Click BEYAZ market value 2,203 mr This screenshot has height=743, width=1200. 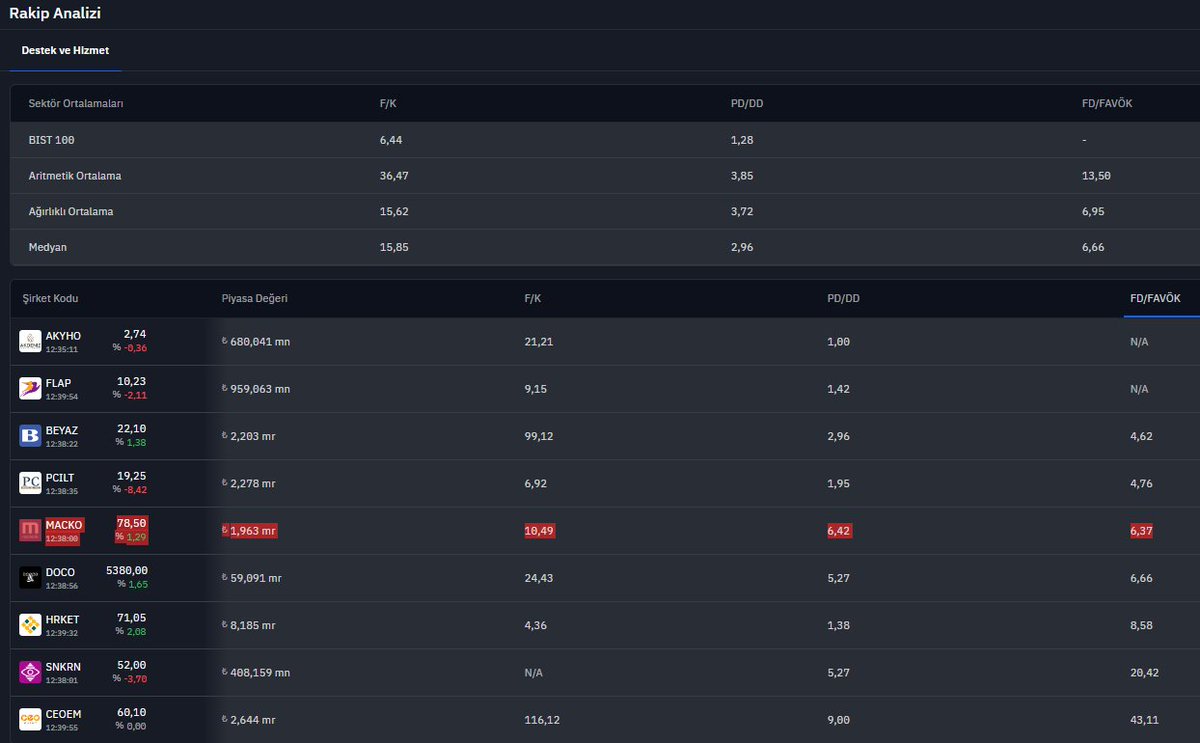click(248, 436)
